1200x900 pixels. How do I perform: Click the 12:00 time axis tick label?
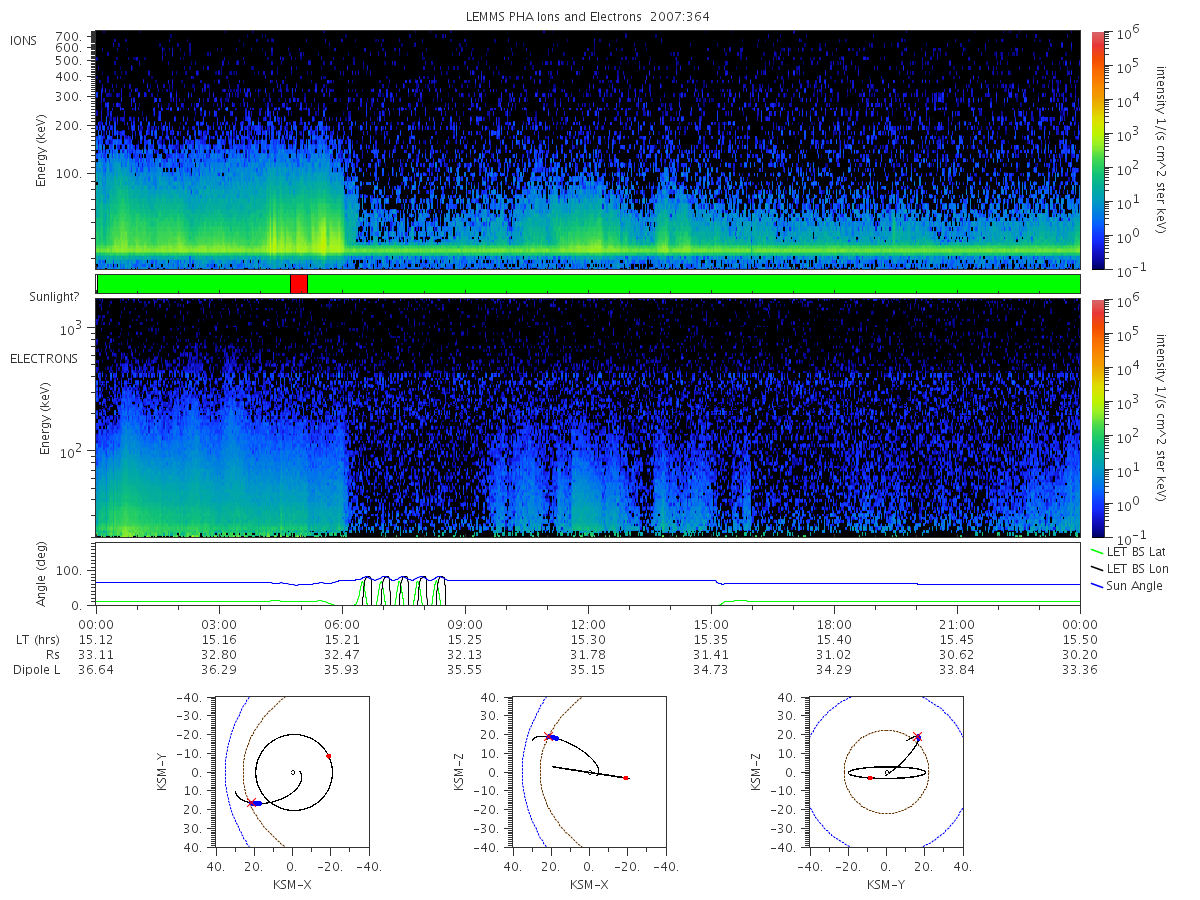point(588,621)
